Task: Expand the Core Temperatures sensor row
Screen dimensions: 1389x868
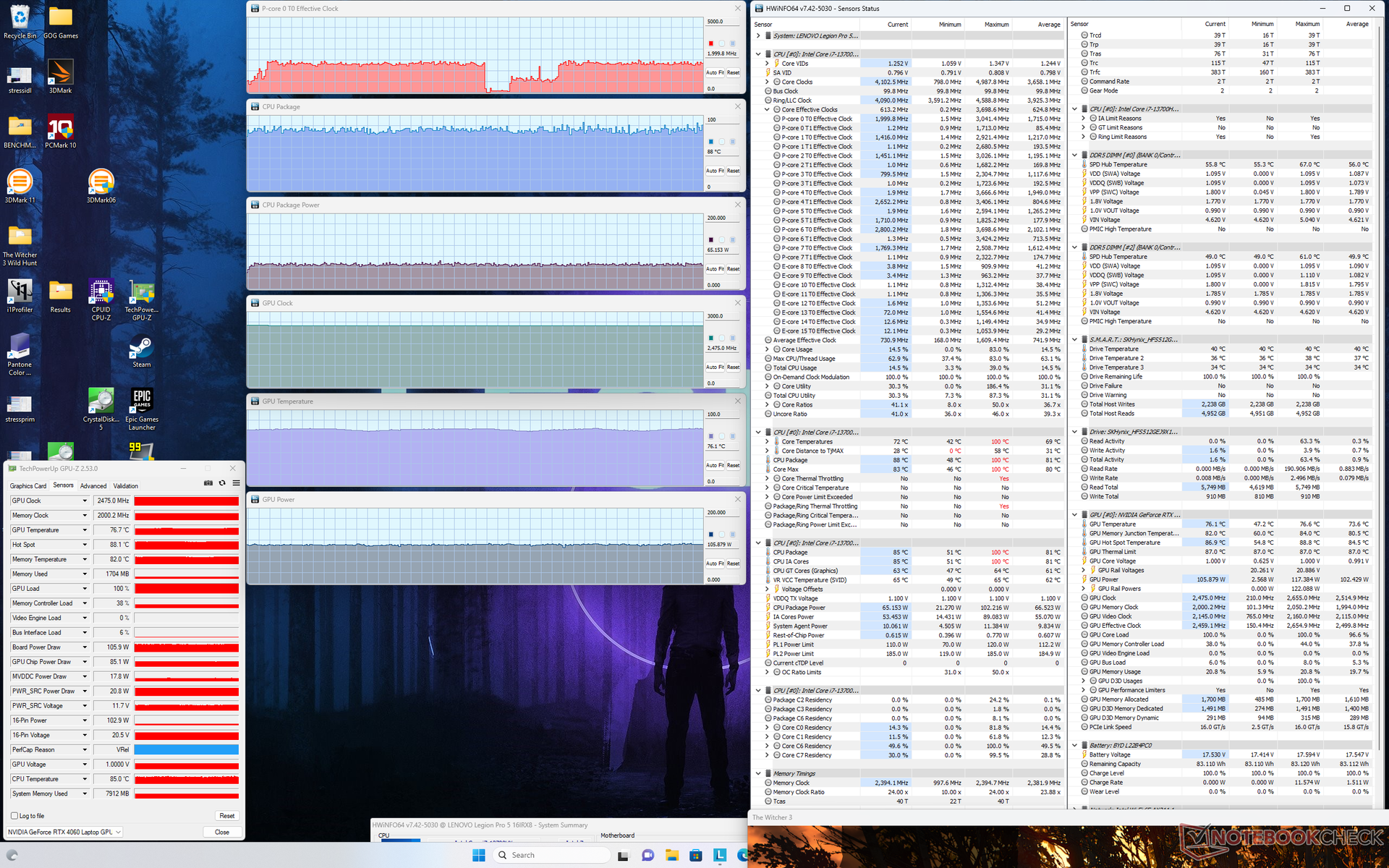Action: 768,442
